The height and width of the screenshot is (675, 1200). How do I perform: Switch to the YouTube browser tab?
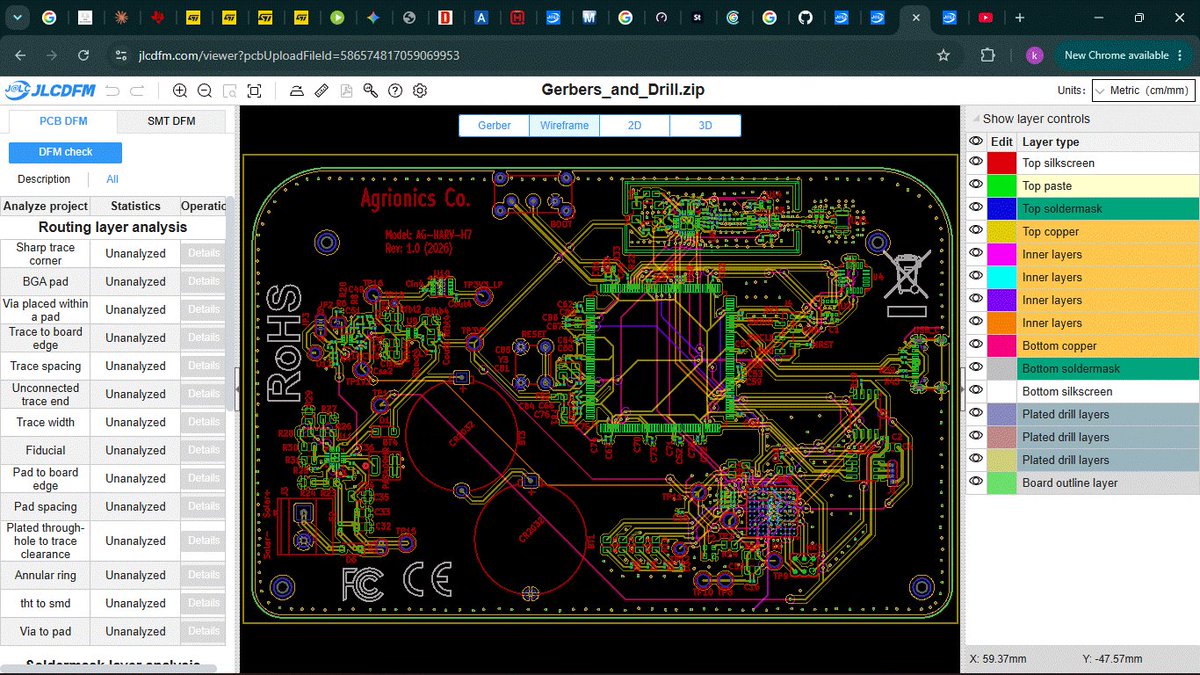(x=986, y=18)
